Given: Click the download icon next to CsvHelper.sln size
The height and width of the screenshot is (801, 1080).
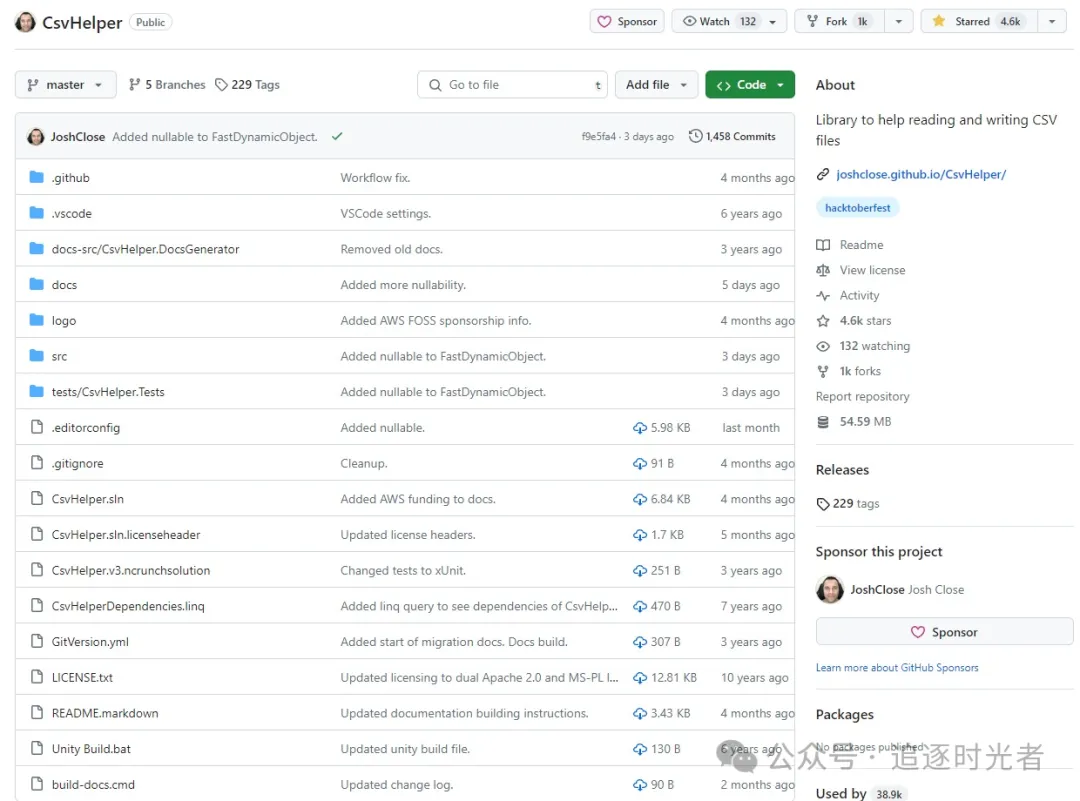Looking at the screenshot, I should (x=640, y=499).
